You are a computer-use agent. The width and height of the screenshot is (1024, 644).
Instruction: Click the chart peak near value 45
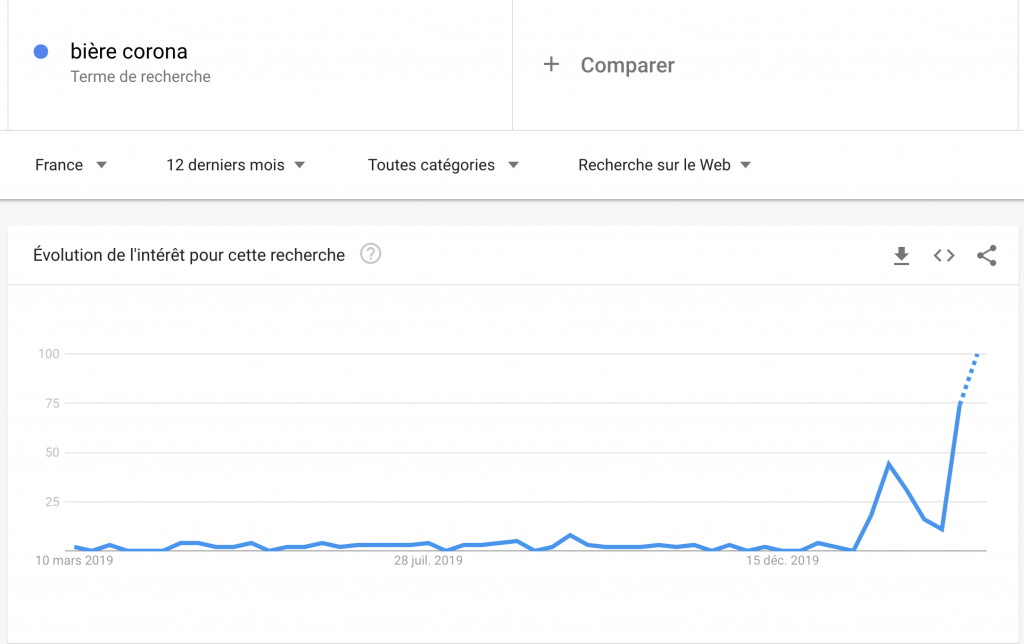pos(889,463)
